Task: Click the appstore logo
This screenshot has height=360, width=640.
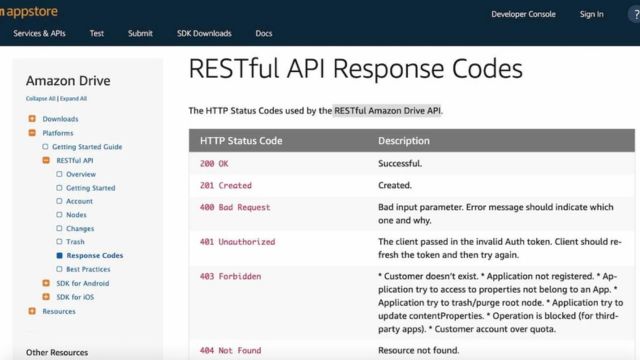Action: [29, 11]
